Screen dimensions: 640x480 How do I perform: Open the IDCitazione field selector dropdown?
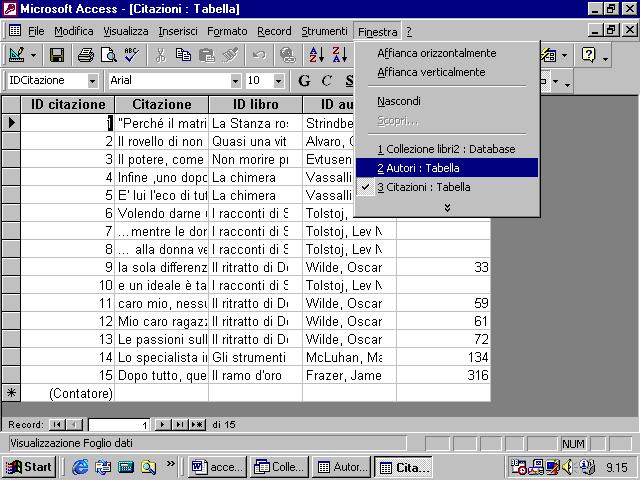(93, 81)
